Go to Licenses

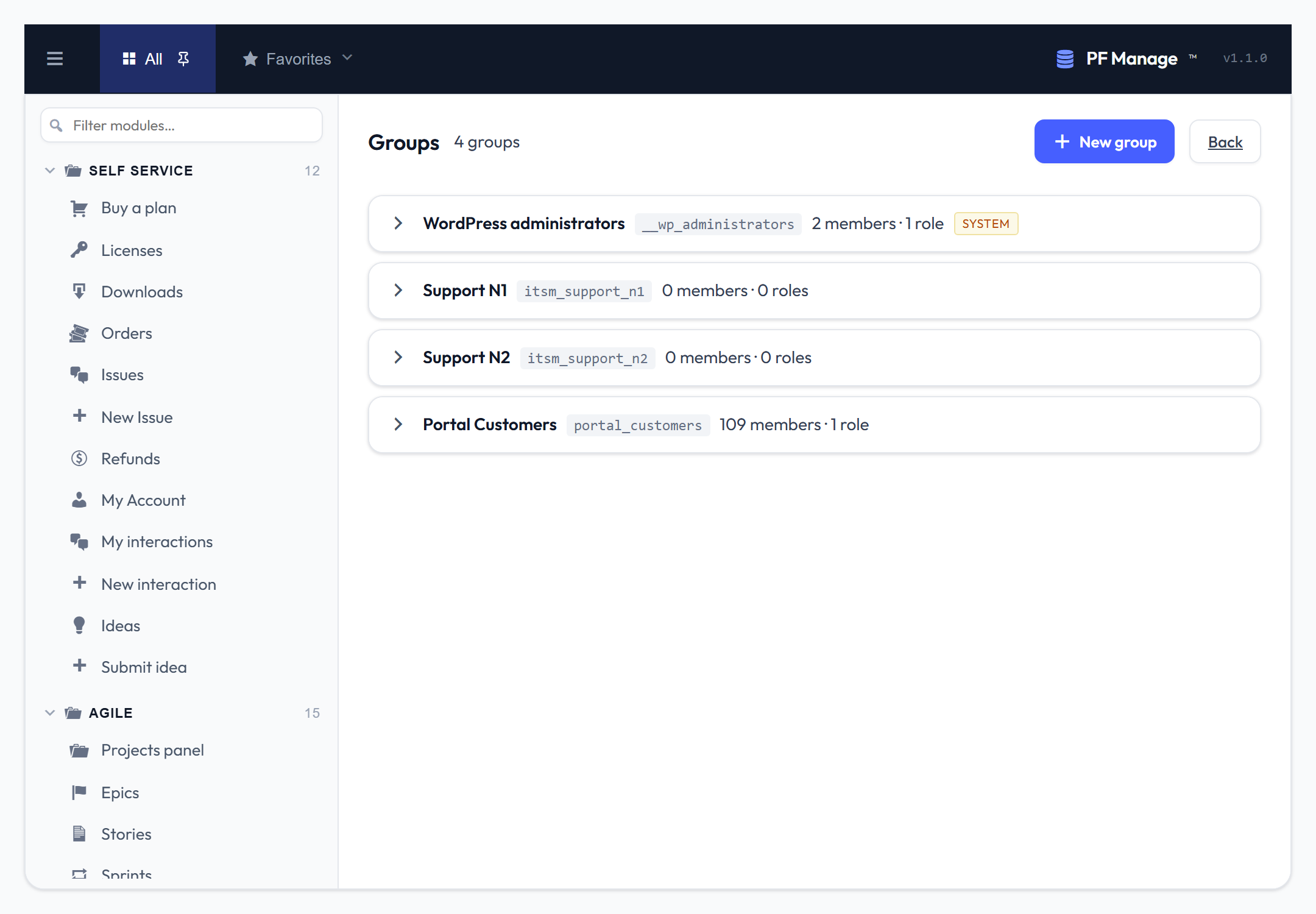point(132,250)
